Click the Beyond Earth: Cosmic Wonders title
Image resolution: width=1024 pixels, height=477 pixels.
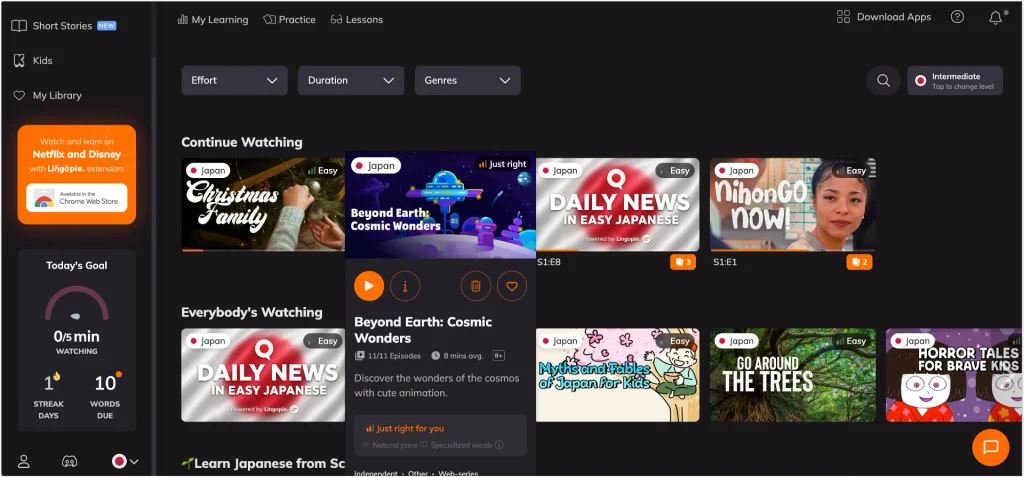click(x=423, y=330)
